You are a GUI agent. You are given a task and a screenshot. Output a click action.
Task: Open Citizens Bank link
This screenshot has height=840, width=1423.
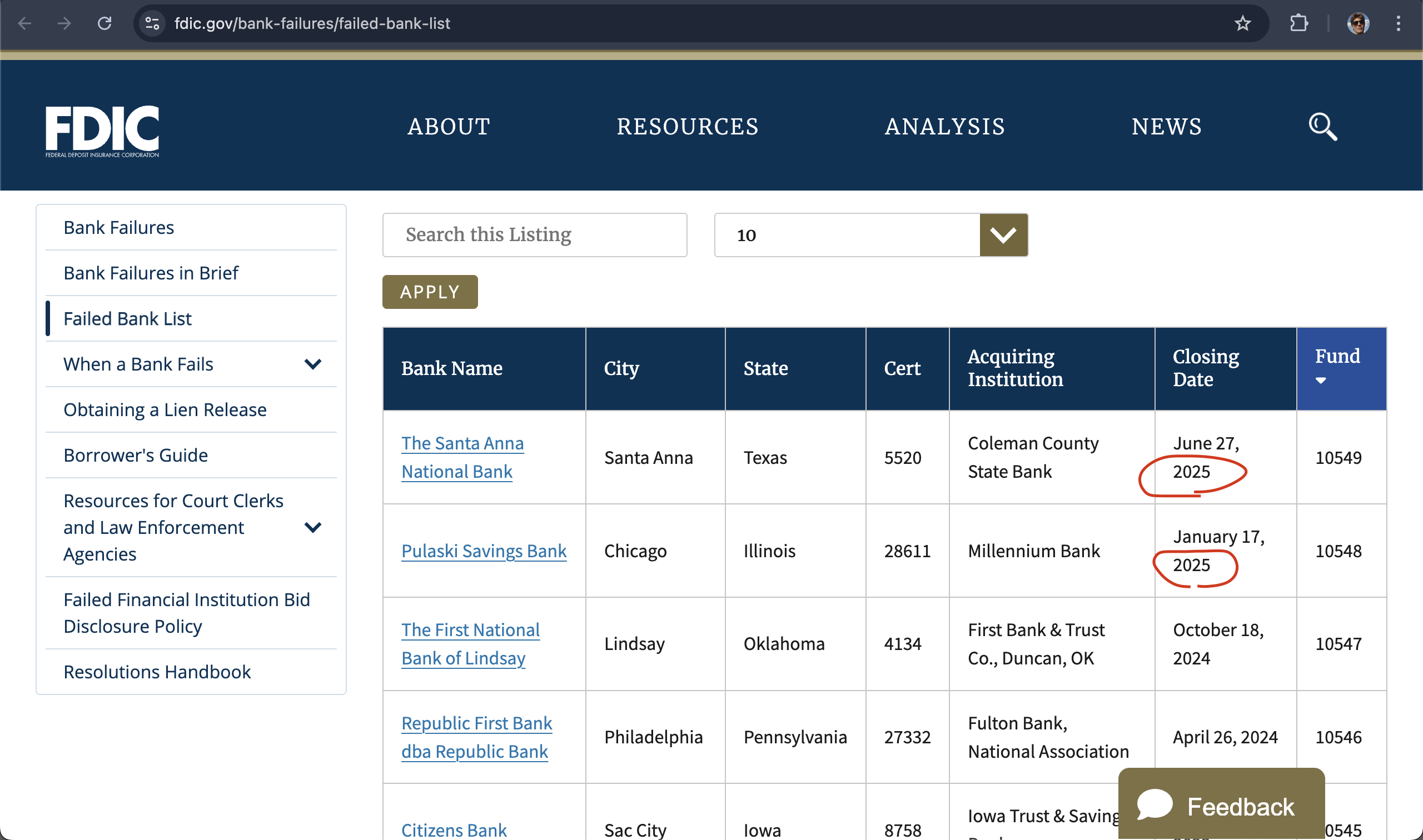pos(454,831)
